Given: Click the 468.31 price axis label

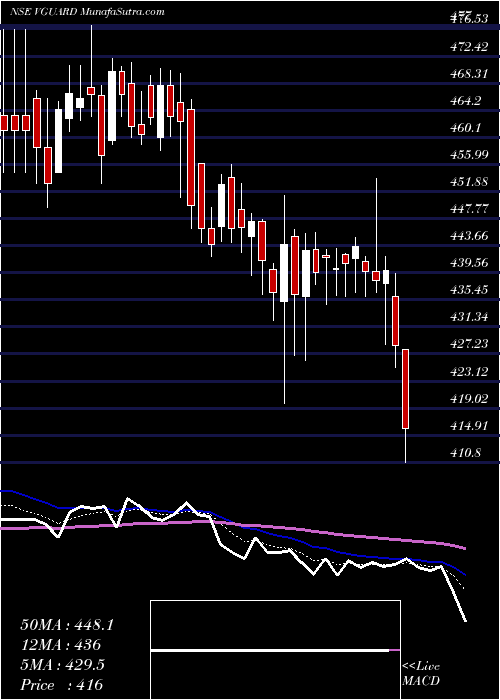Looking at the screenshot, I should [x=469, y=74].
